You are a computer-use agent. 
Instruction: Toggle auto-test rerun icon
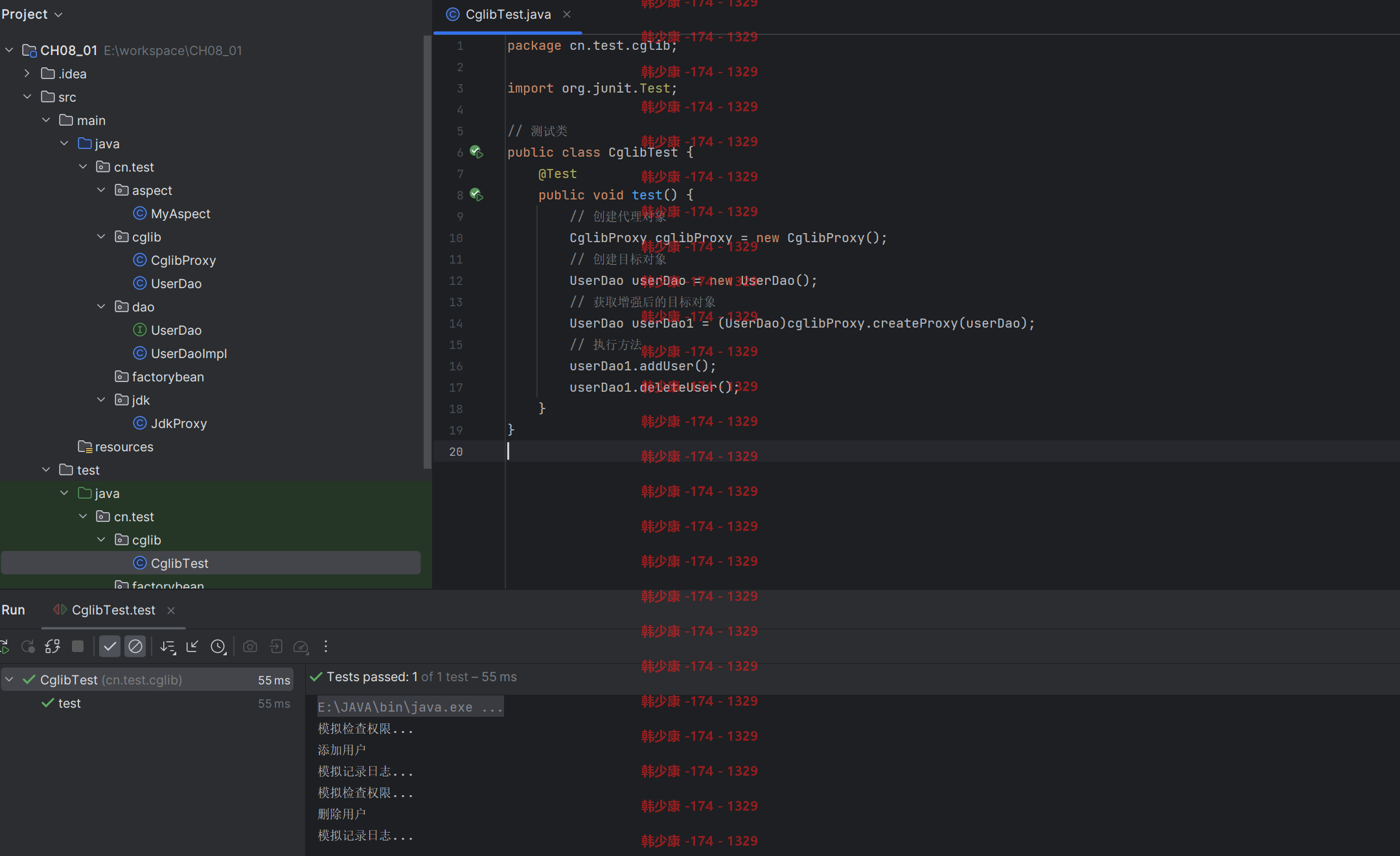pos(52,646)
